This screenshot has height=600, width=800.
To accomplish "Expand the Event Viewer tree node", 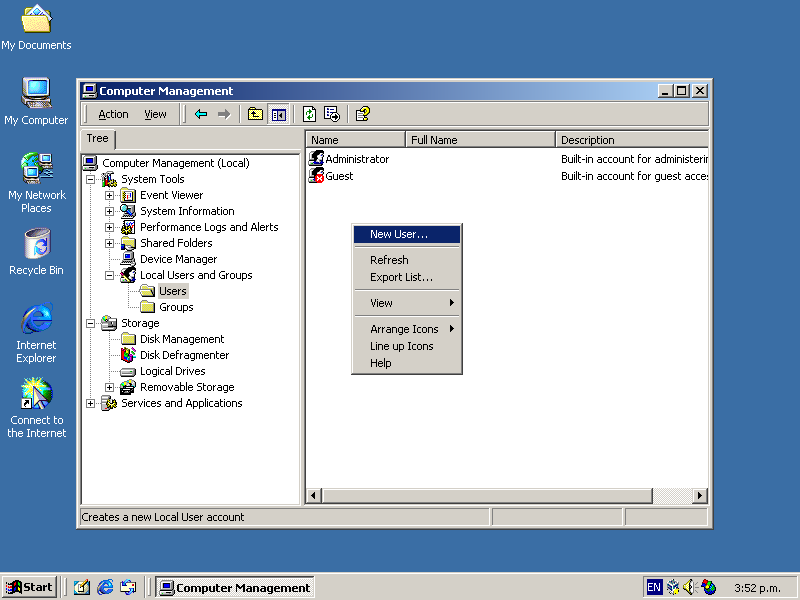I will (x=110, y=195).
